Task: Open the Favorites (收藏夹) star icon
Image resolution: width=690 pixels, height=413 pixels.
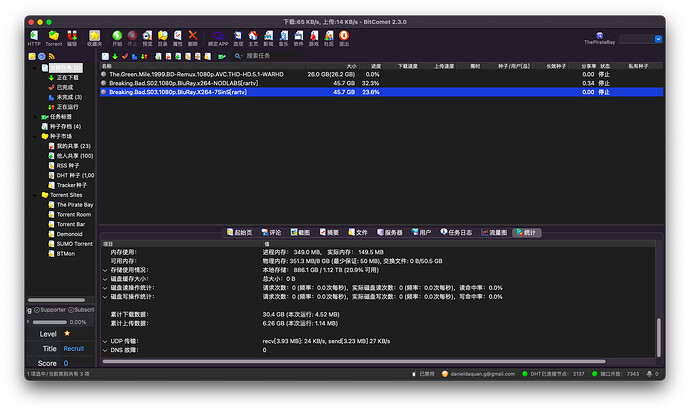Action: pos(94,36)
